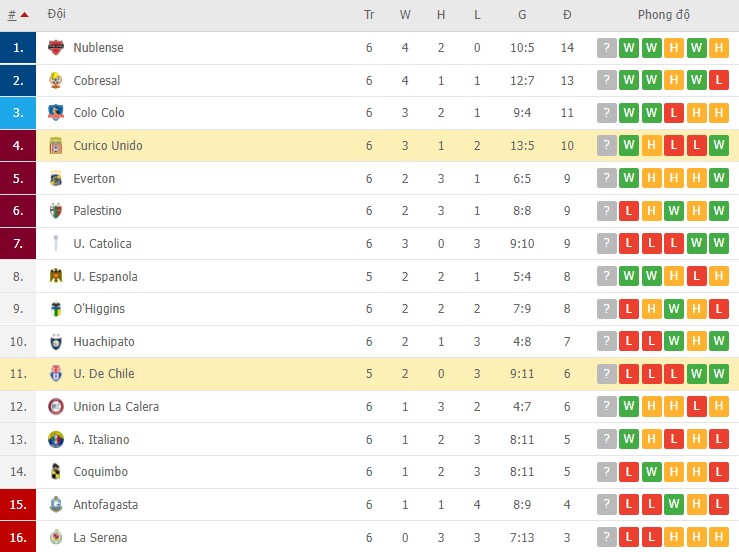Viewport: 739px width, 552px height.
Task: Click the Curico Unido club badge
Action: 56,146
